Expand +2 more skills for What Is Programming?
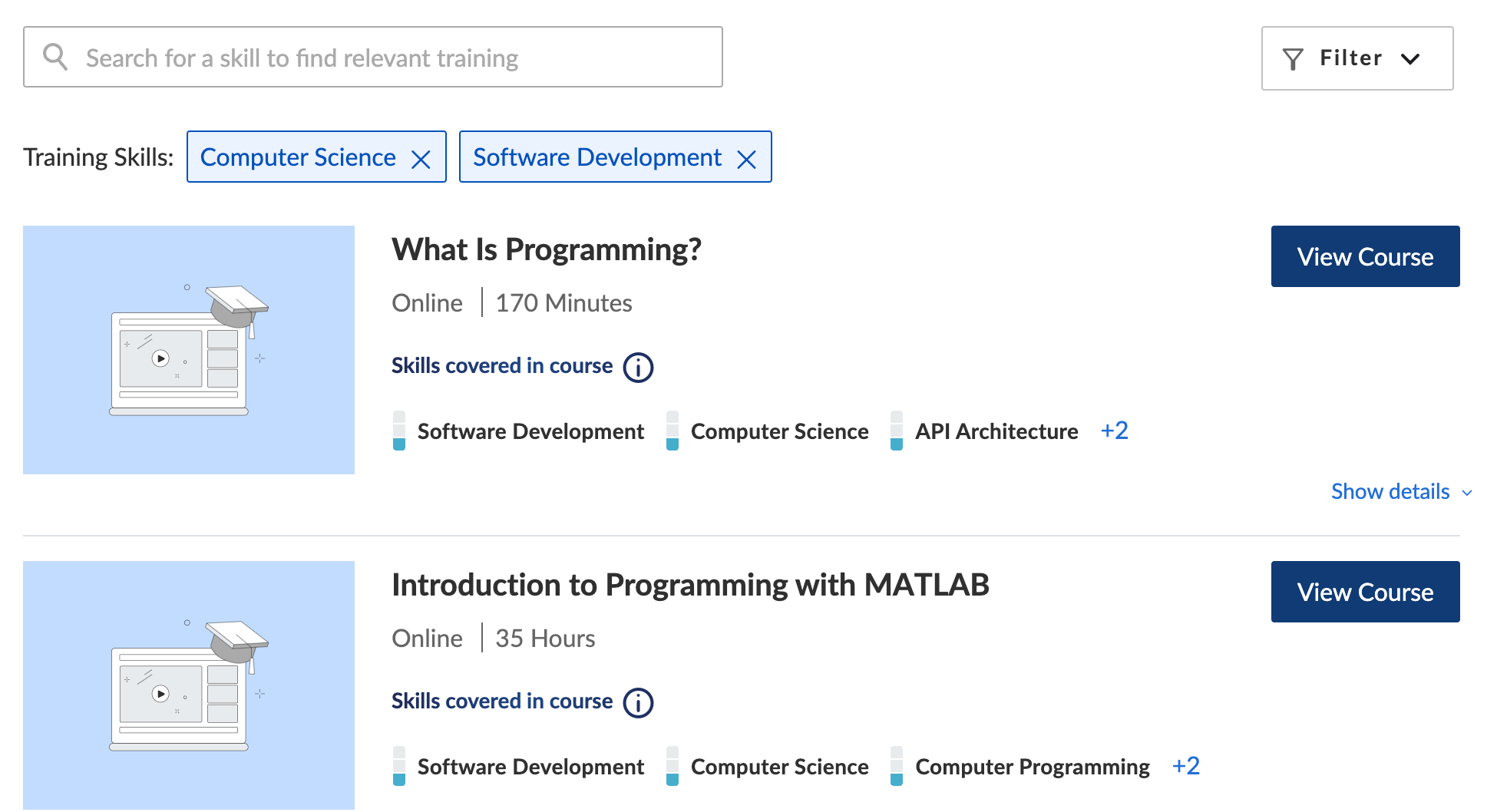Image resolution: width=1497 pixels, height=812 pixels. [x=1114, y=431]
